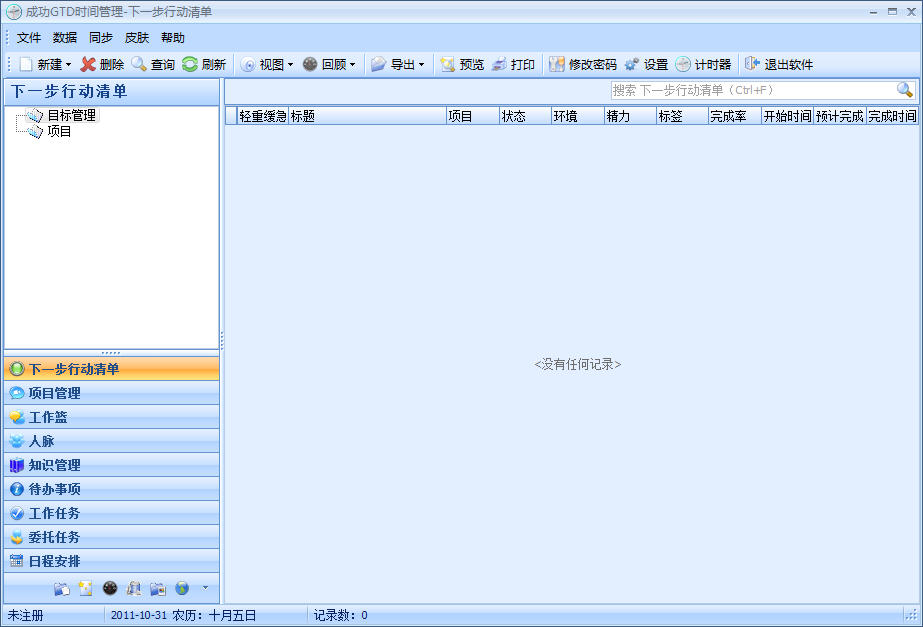Sort by 完成率 column header
This screenshot has width=923, height=627.
735,116
